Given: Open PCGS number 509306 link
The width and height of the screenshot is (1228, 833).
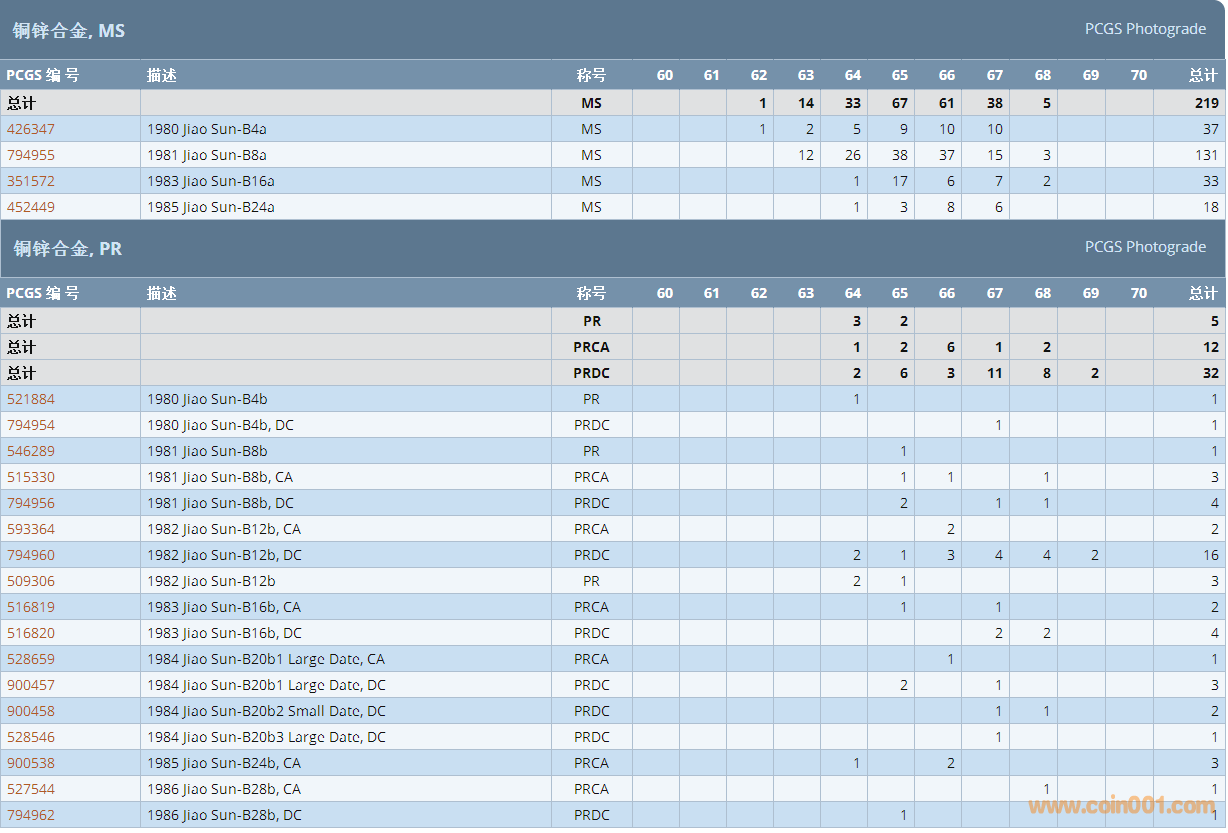Looking at the screenshot, I should (31, 581).
